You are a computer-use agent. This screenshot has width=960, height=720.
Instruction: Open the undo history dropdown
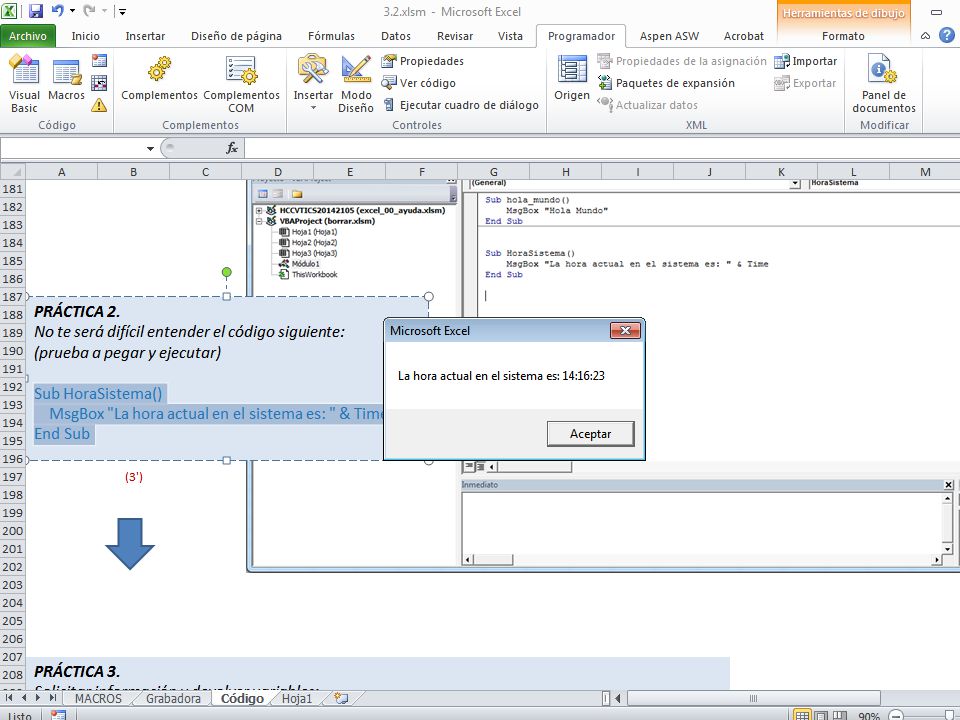click(x=72, y=11)
